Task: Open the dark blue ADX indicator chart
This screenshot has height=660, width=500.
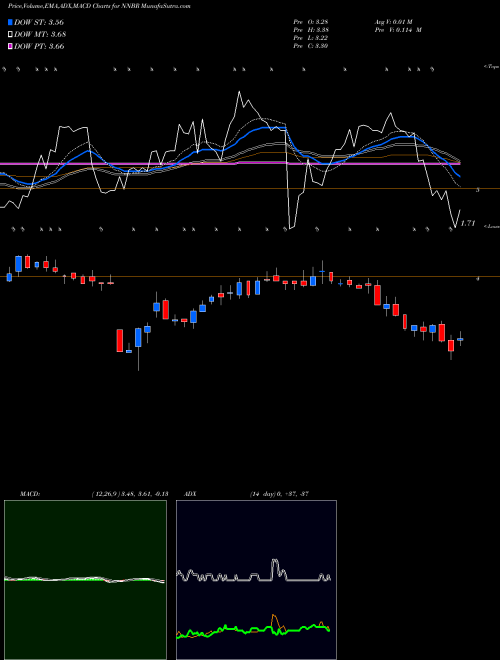Action: pos(256,580)
